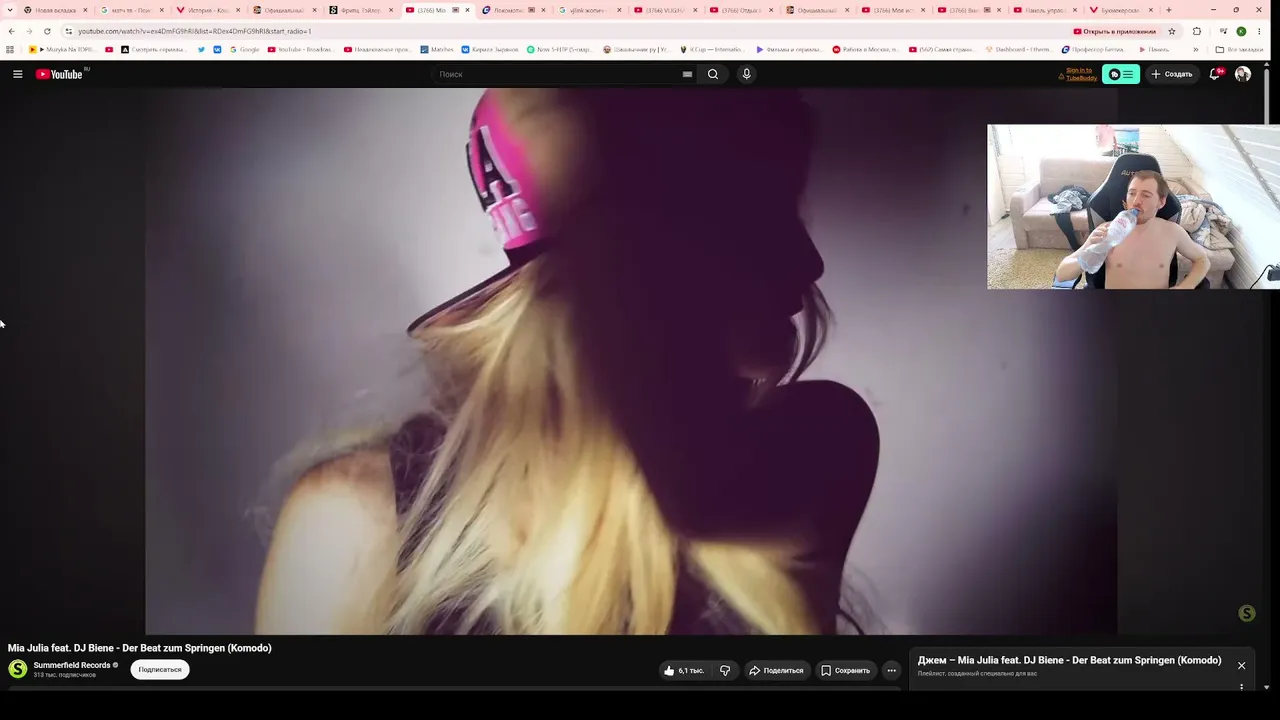
Task: Switch to the Новая вкладка tab
Action: (x=56, y=10)
